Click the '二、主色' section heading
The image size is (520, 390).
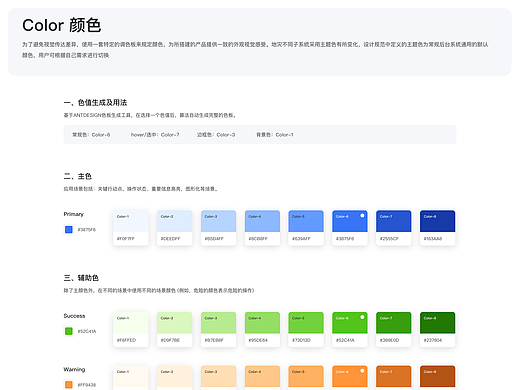(78, 176)
